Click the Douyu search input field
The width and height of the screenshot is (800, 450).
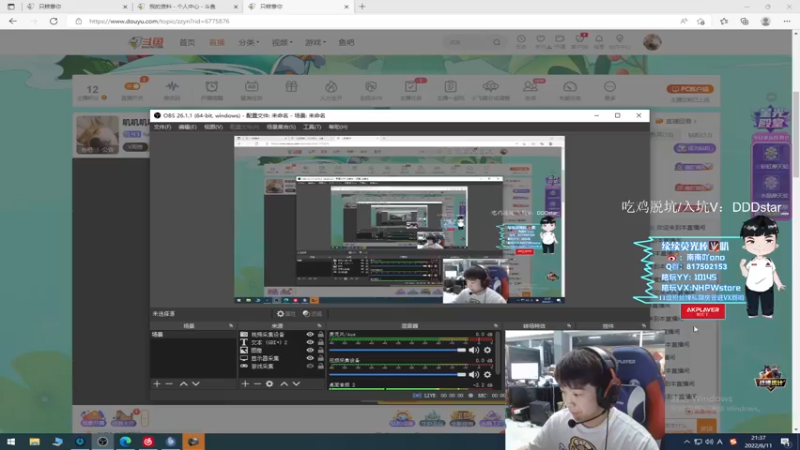coord(467,42)
